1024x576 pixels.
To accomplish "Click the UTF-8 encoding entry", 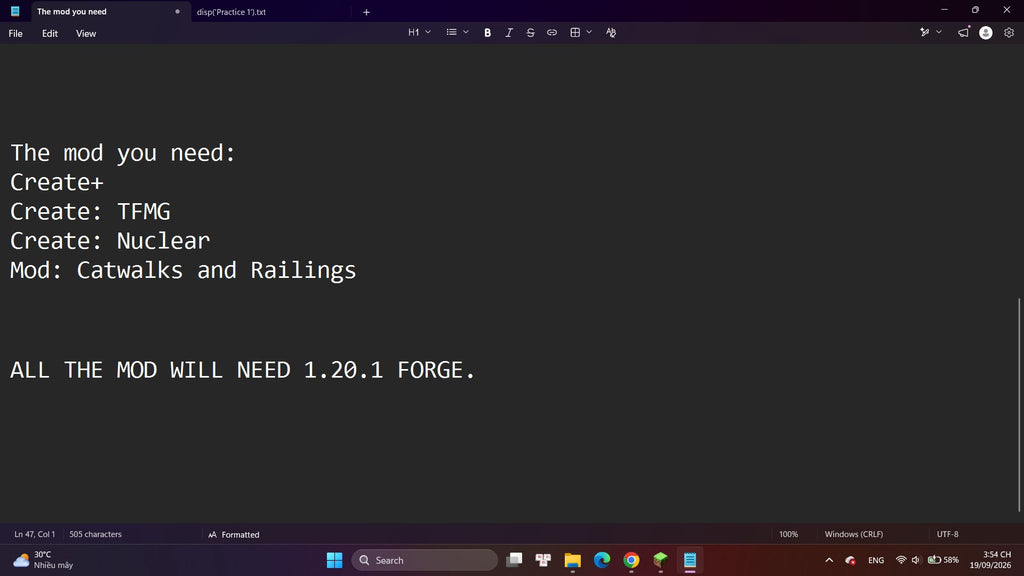I will 948,534.
